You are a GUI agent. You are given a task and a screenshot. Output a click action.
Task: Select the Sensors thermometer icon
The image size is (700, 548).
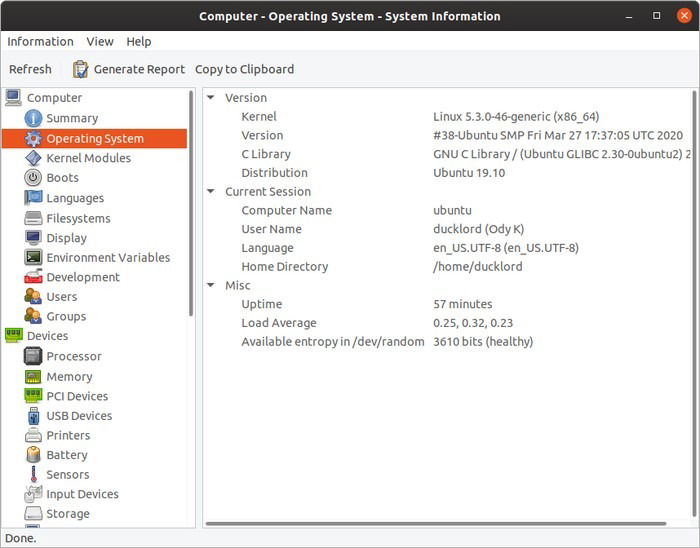pyautogui.click(x=33, y=475)
